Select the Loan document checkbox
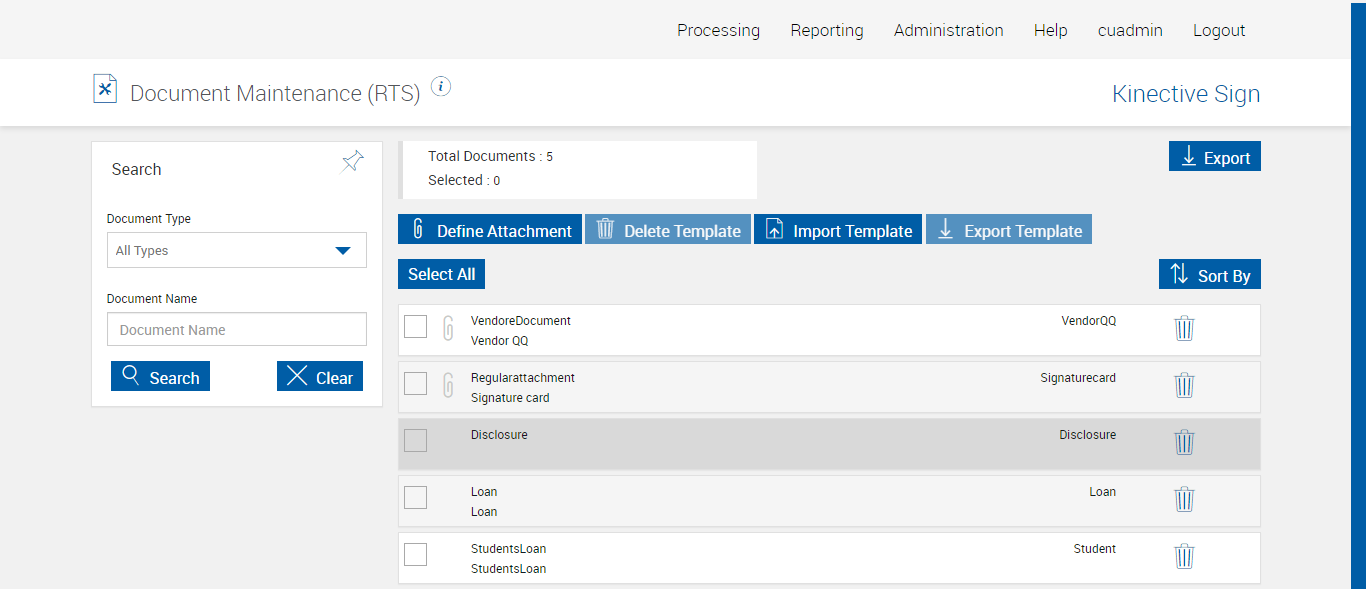Image resolution: width=1366 pixels, height=589 pixels. (415, 498)
